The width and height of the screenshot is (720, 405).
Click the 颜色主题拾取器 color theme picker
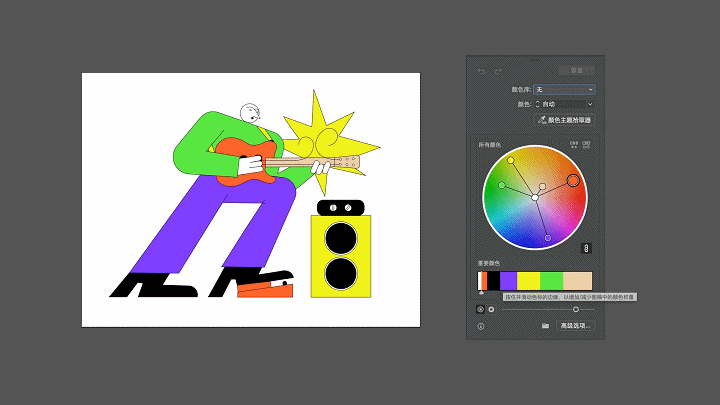[565, 120]
